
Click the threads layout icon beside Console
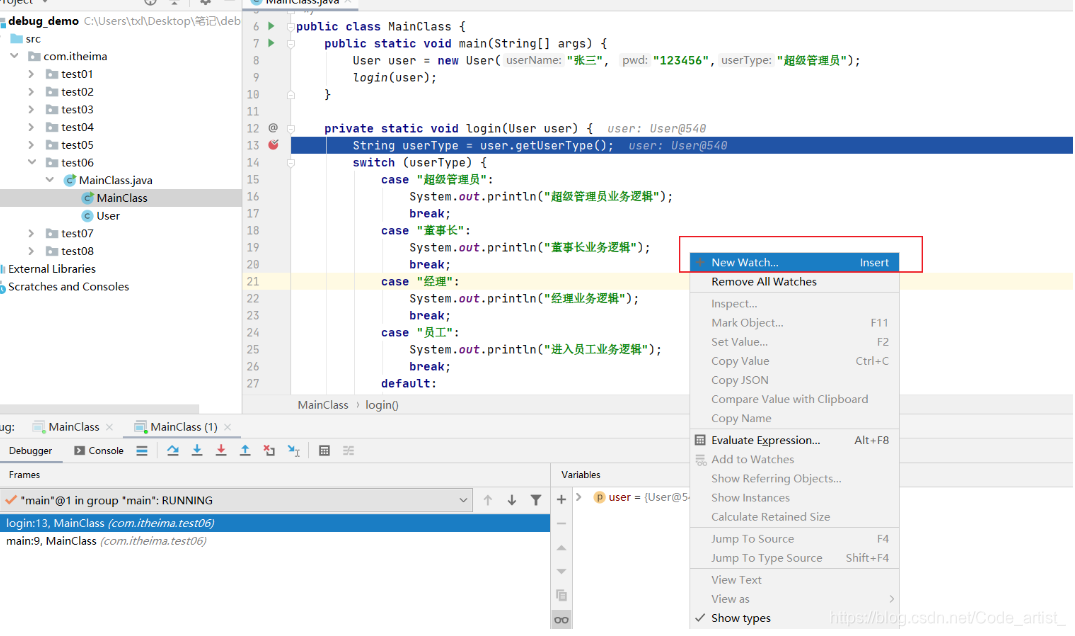[142, 450]
